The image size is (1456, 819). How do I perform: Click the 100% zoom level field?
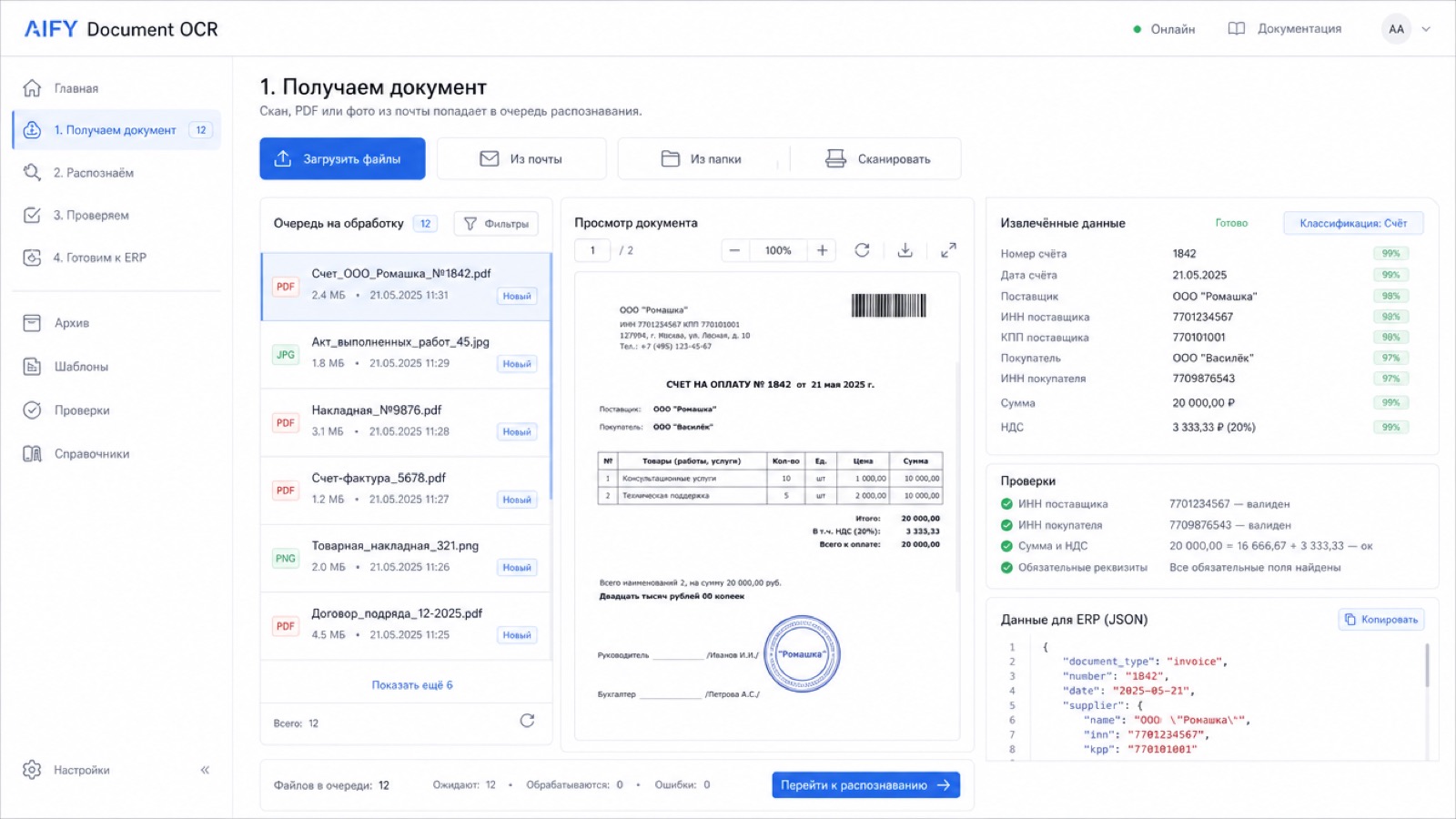[778, 250]
